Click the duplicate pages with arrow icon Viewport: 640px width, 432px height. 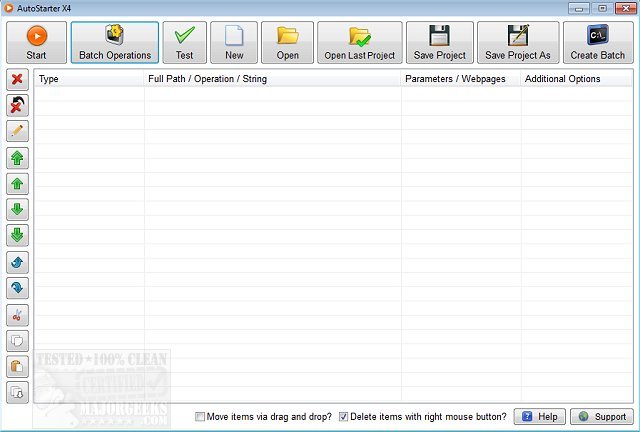click(17, 392)
